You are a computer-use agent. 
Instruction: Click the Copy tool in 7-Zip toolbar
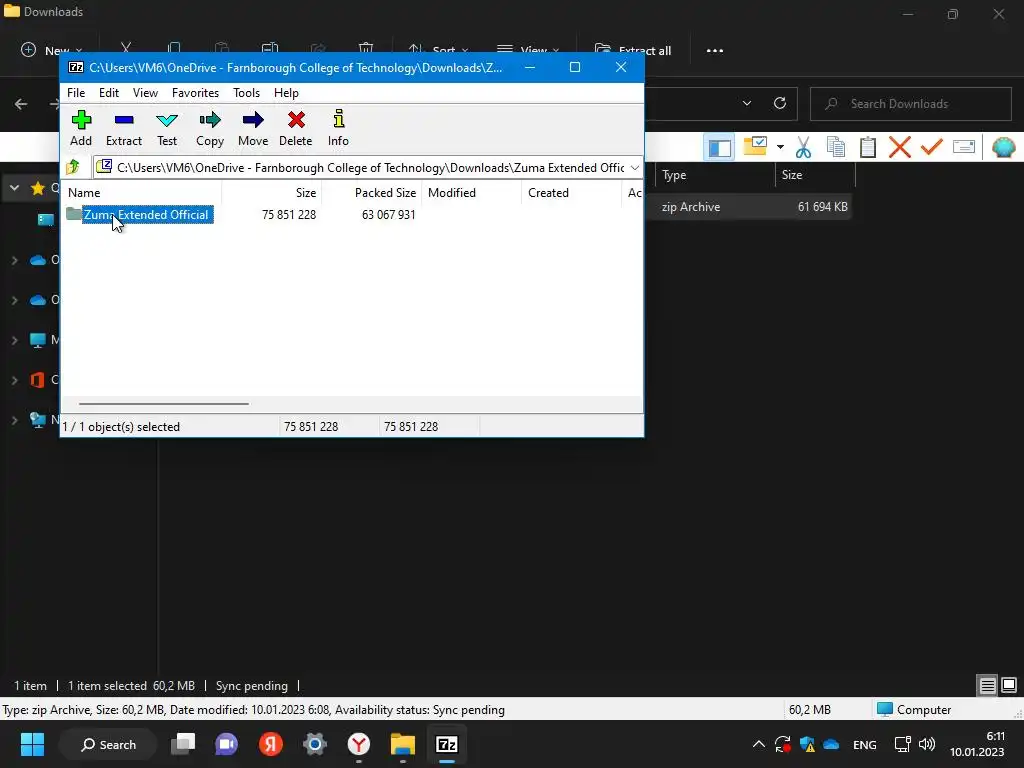[210, 128]
